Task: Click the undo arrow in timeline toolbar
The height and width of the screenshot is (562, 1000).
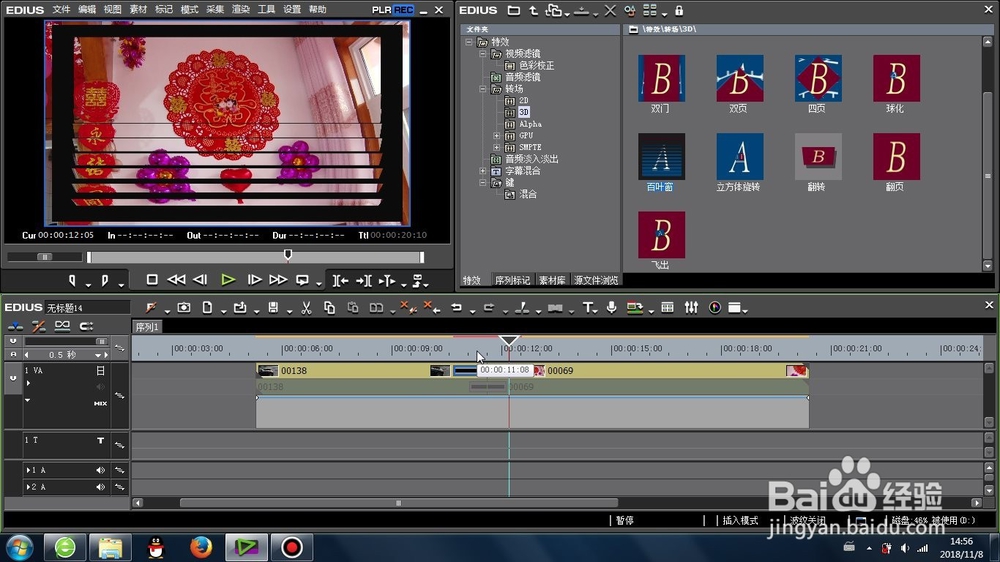Action: coord(457,307)
